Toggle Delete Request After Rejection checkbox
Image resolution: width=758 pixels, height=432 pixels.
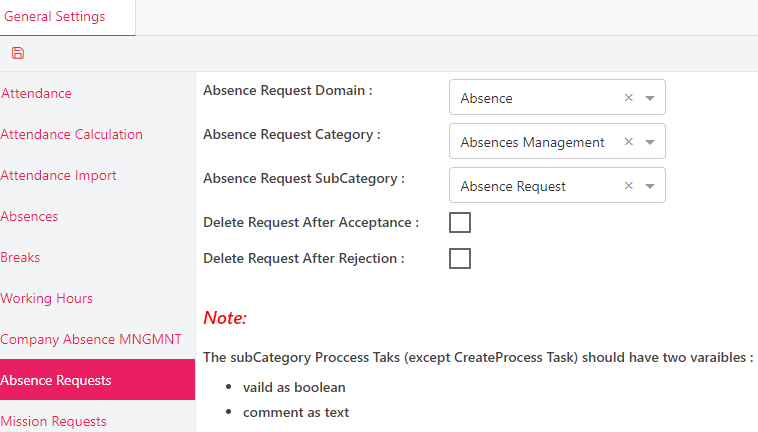pos(460,258)
